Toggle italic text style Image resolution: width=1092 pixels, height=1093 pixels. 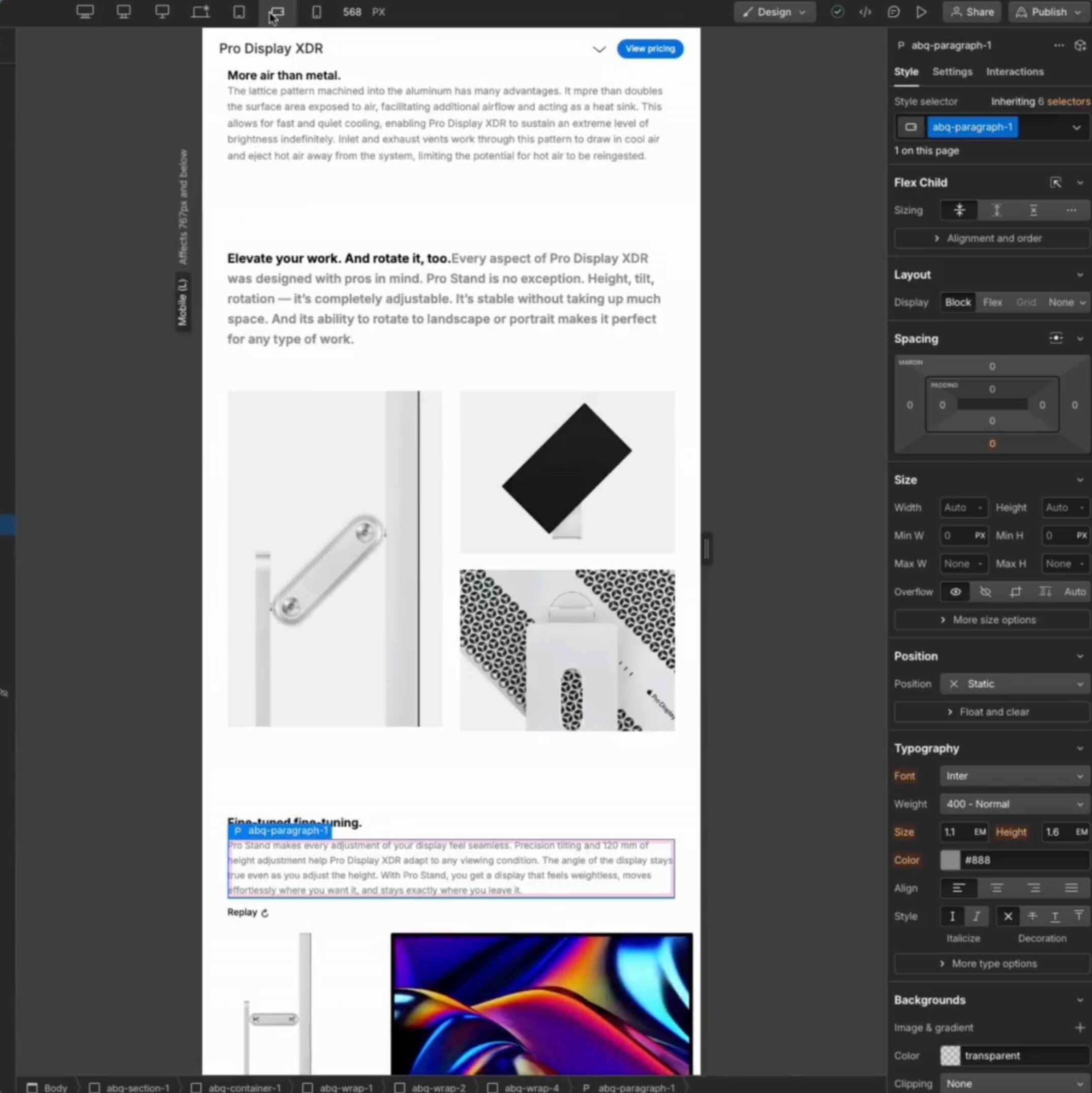976,916
